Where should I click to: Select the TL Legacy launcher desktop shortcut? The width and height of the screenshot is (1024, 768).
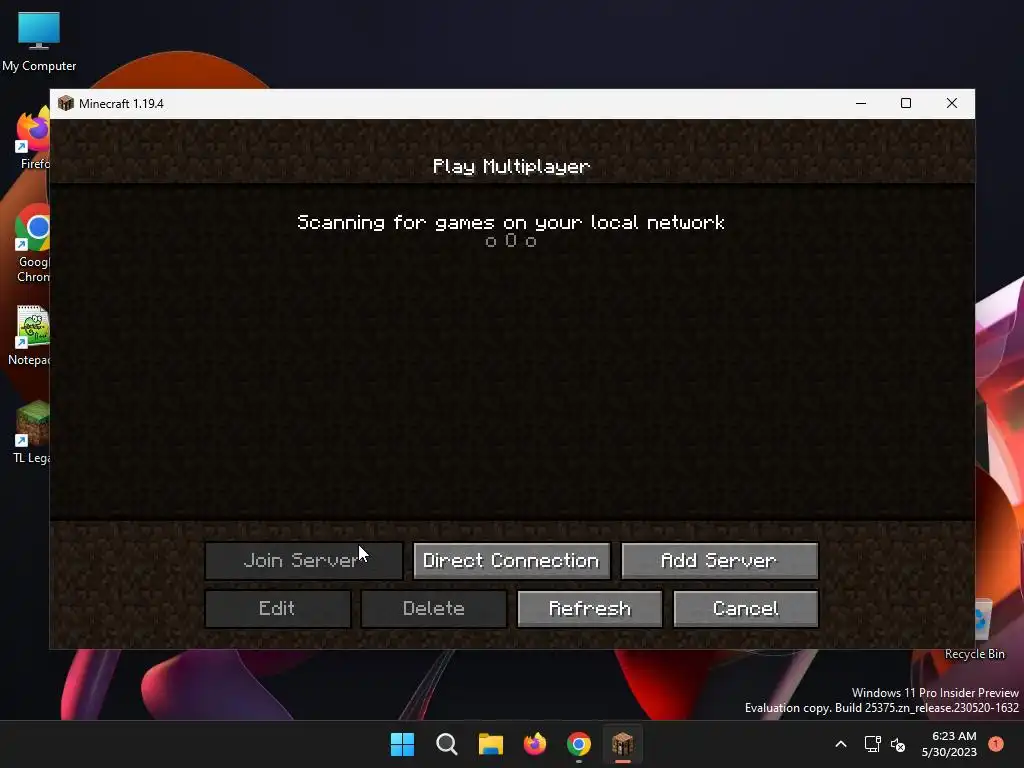[31, 432]
